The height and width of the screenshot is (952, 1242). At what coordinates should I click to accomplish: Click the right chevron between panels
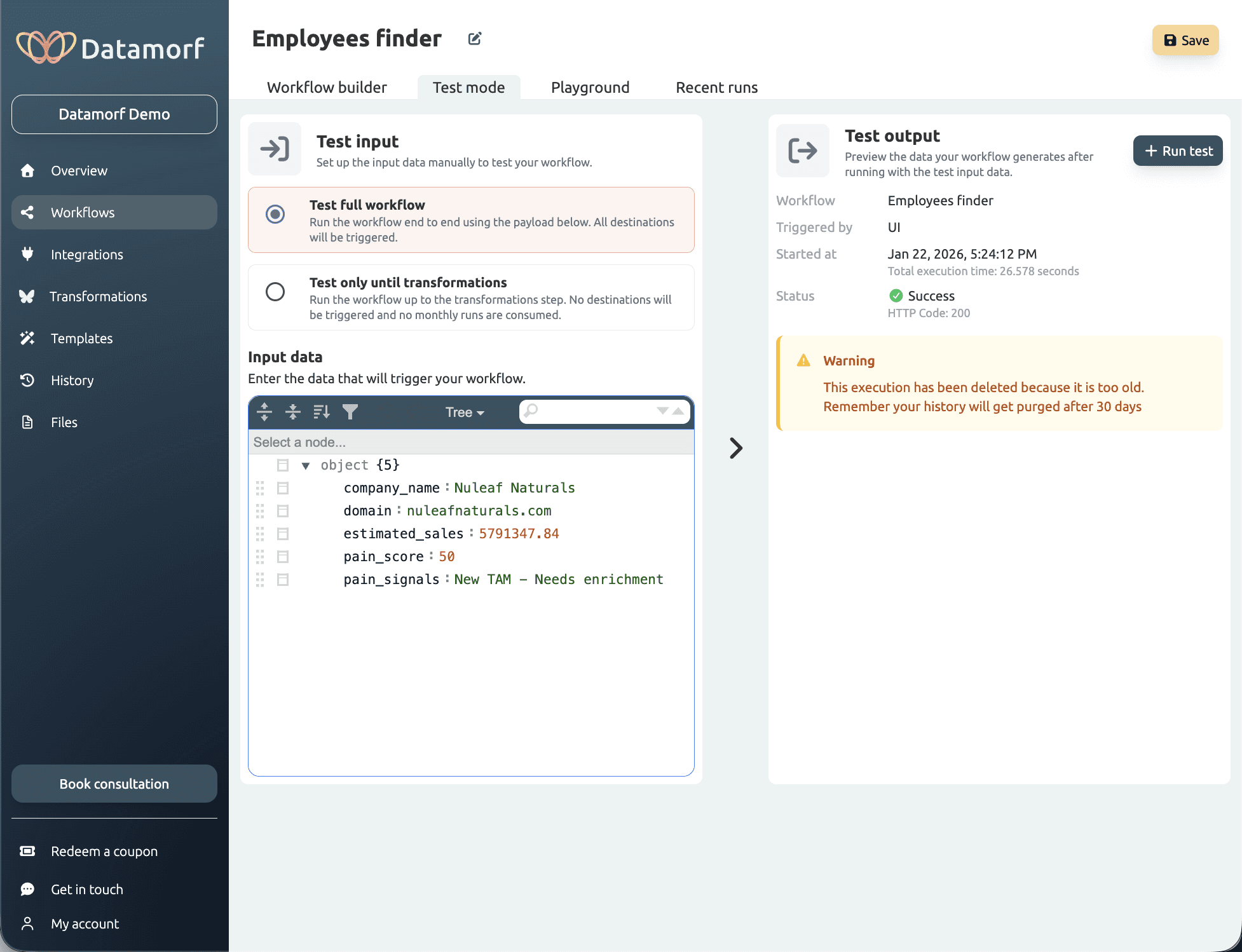click(735, 448)
